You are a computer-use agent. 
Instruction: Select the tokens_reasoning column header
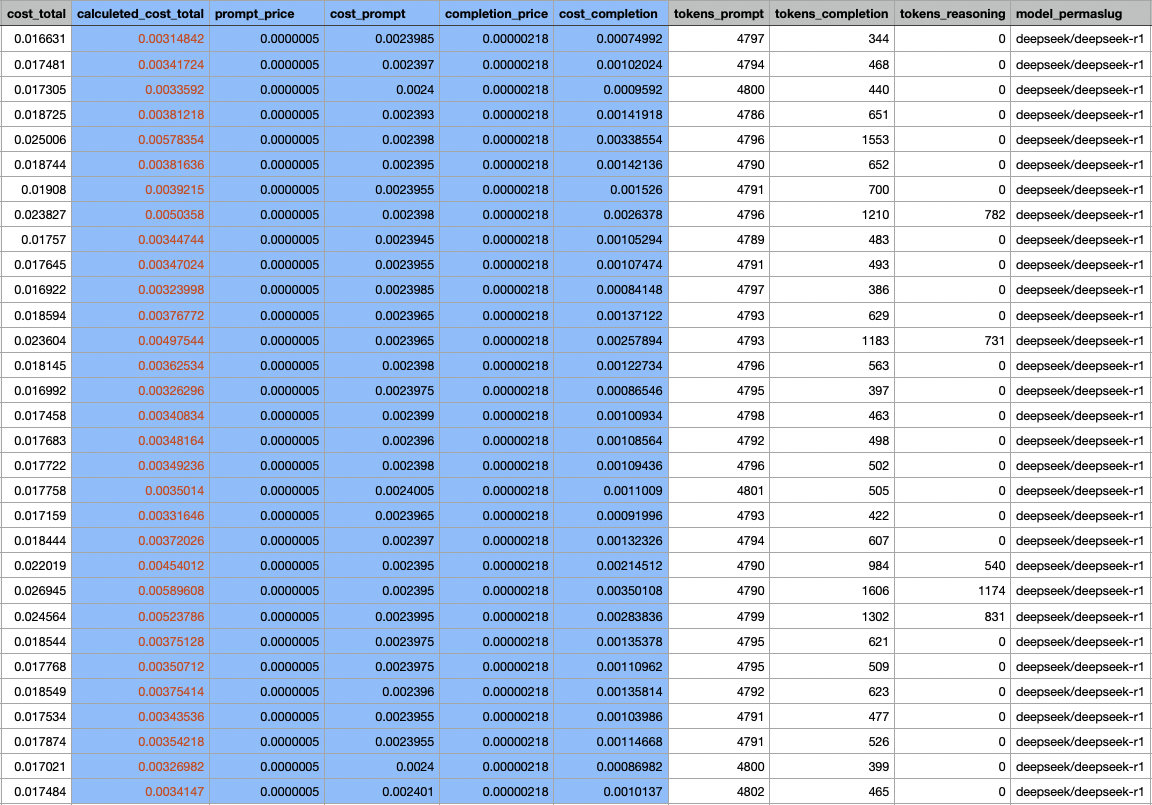click(952, 13)
